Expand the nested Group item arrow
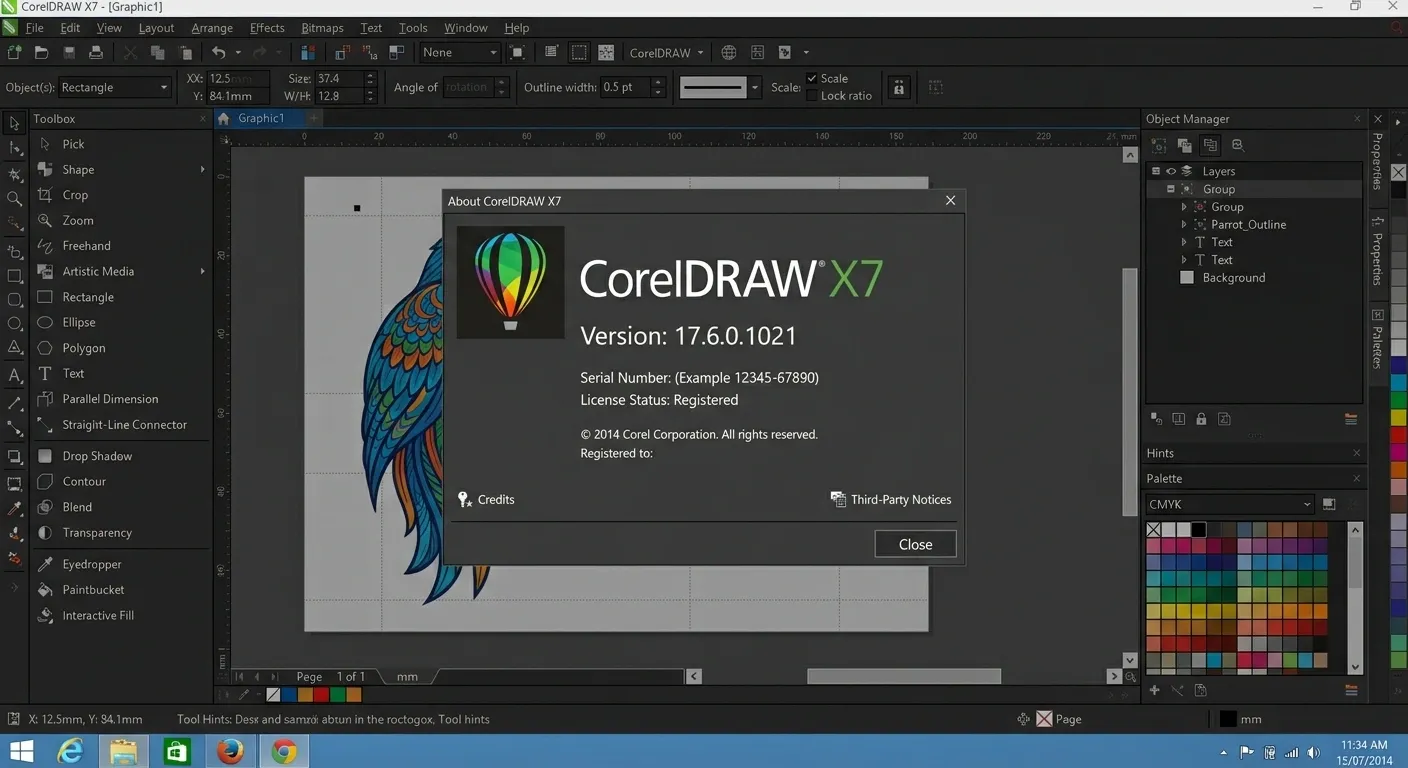Viewport: 1408px width, 768px height. (x=1184, y=207)
